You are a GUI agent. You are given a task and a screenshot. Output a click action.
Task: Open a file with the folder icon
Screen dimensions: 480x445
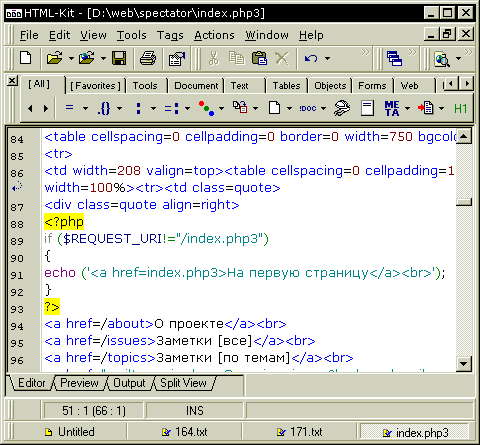55,58
